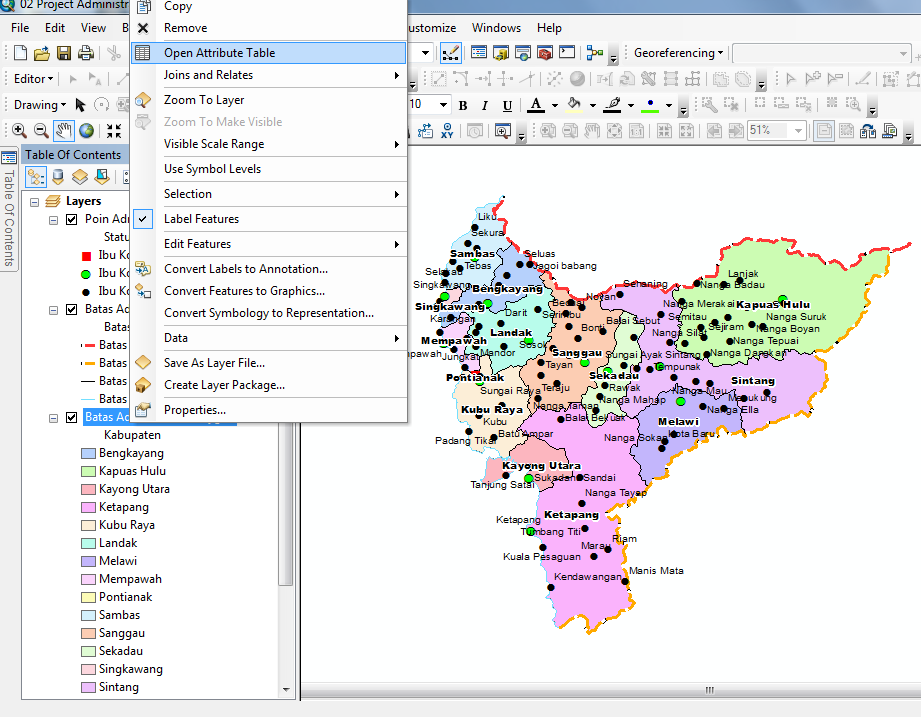Activate the Zoom In magnifier tool
921x717 pixels.
pyautogui.click(x=18, y=130)
